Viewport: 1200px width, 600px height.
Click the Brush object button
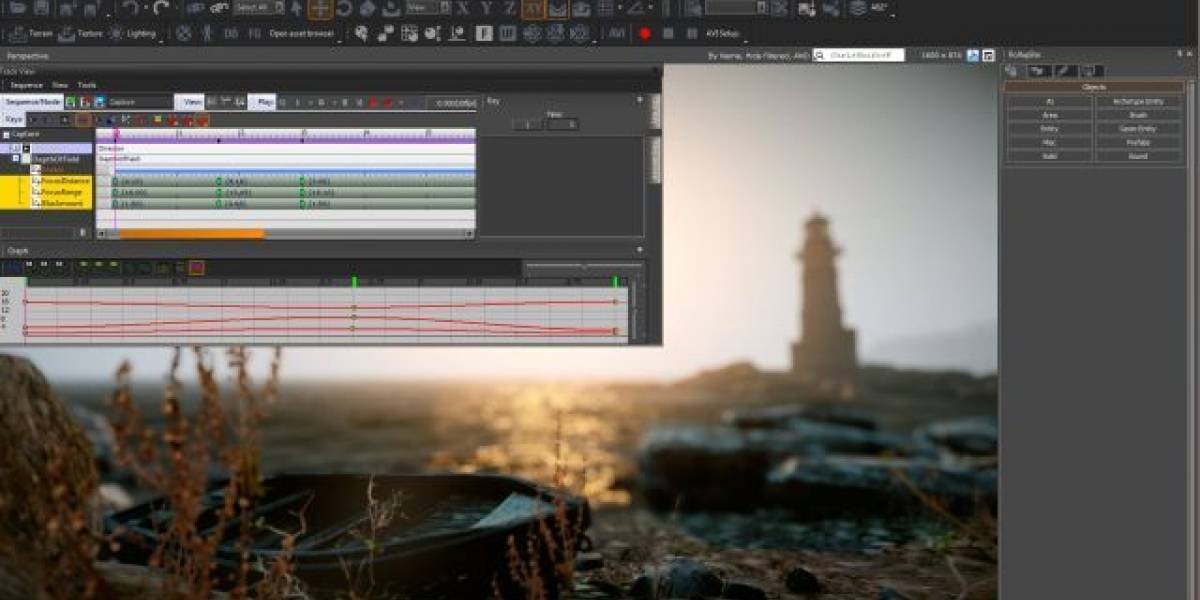coord(1138,115)
